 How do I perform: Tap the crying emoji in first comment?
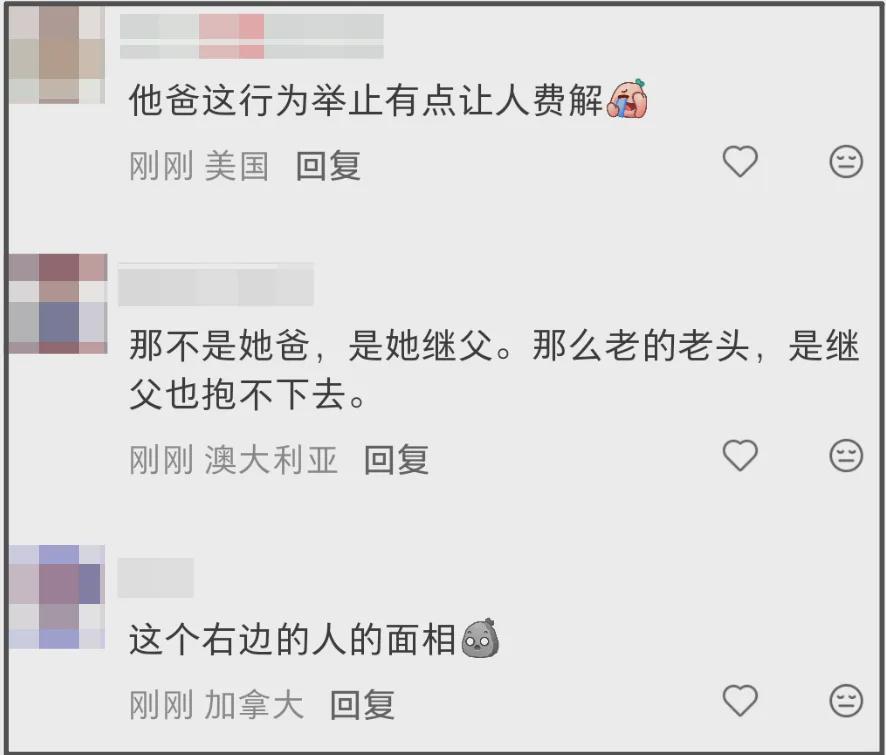(627, 98)
